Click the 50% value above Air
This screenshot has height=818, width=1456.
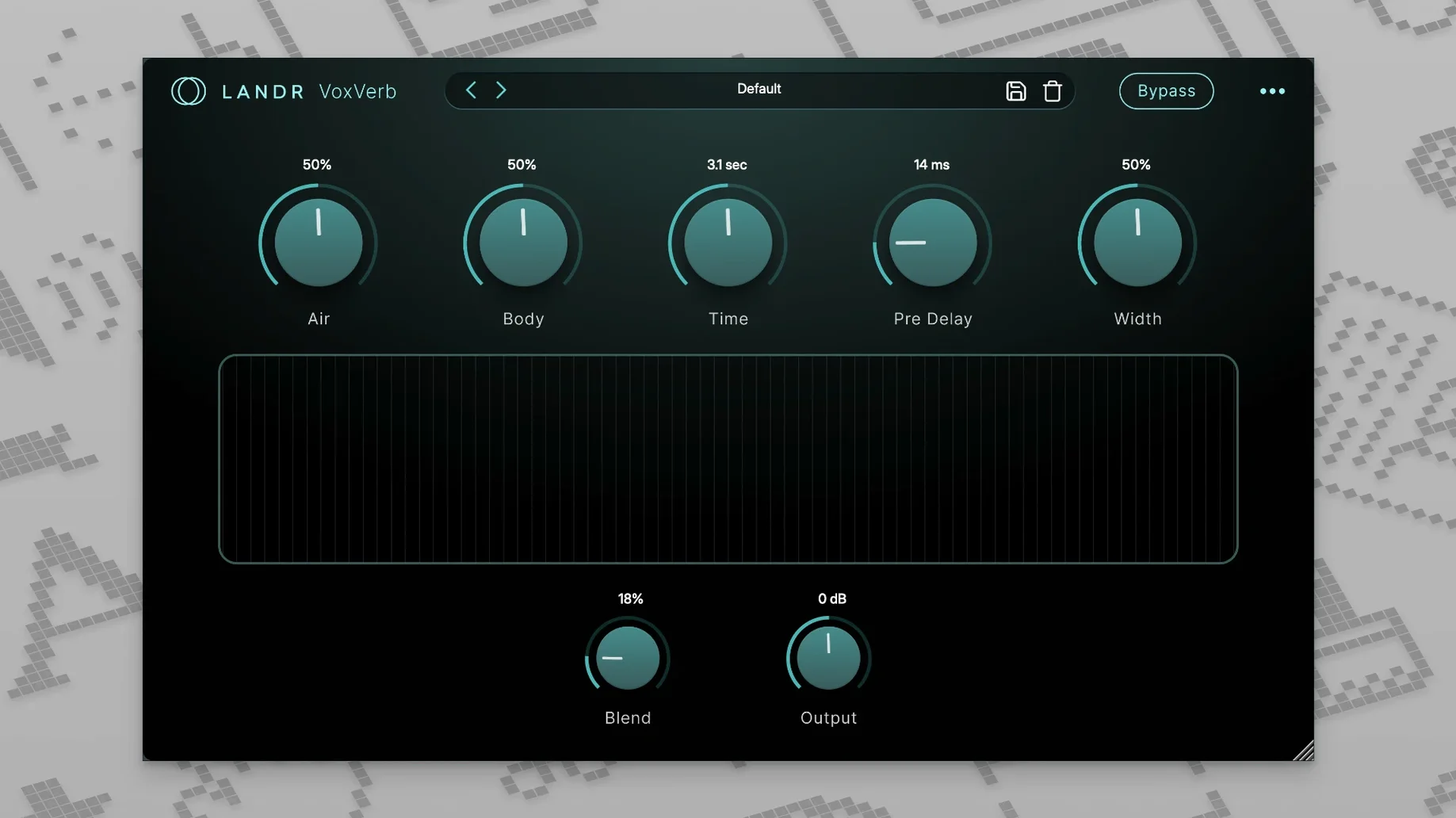[x=317, y=165]
